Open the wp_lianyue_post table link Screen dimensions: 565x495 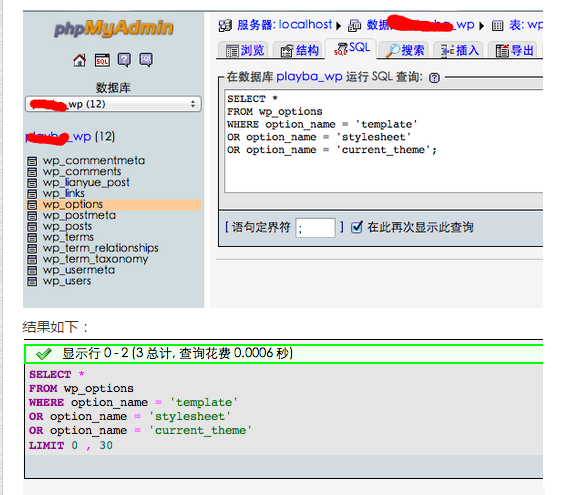(x=86, y=183)
